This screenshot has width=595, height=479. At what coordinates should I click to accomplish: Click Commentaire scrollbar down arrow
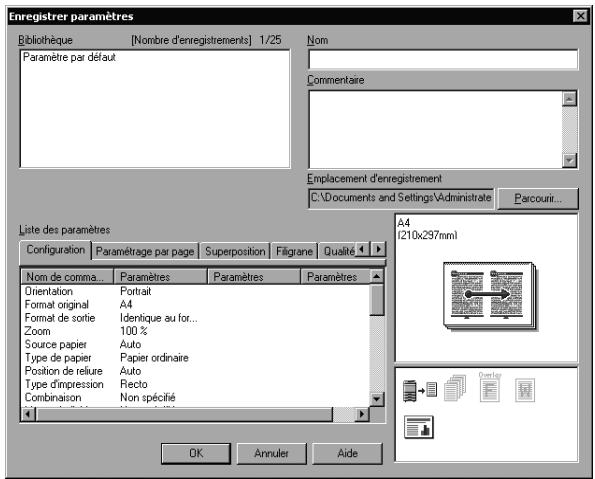coord(569,160)
